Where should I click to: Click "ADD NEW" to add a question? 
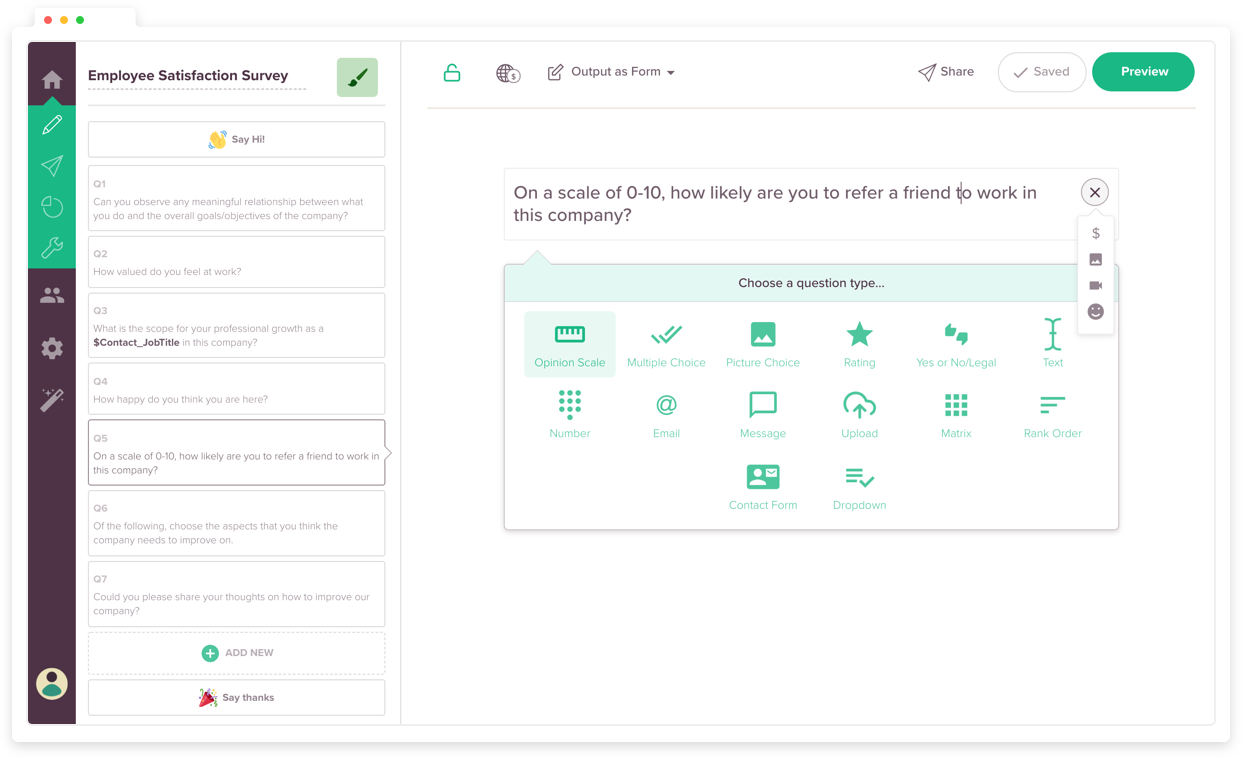(236, 652)
